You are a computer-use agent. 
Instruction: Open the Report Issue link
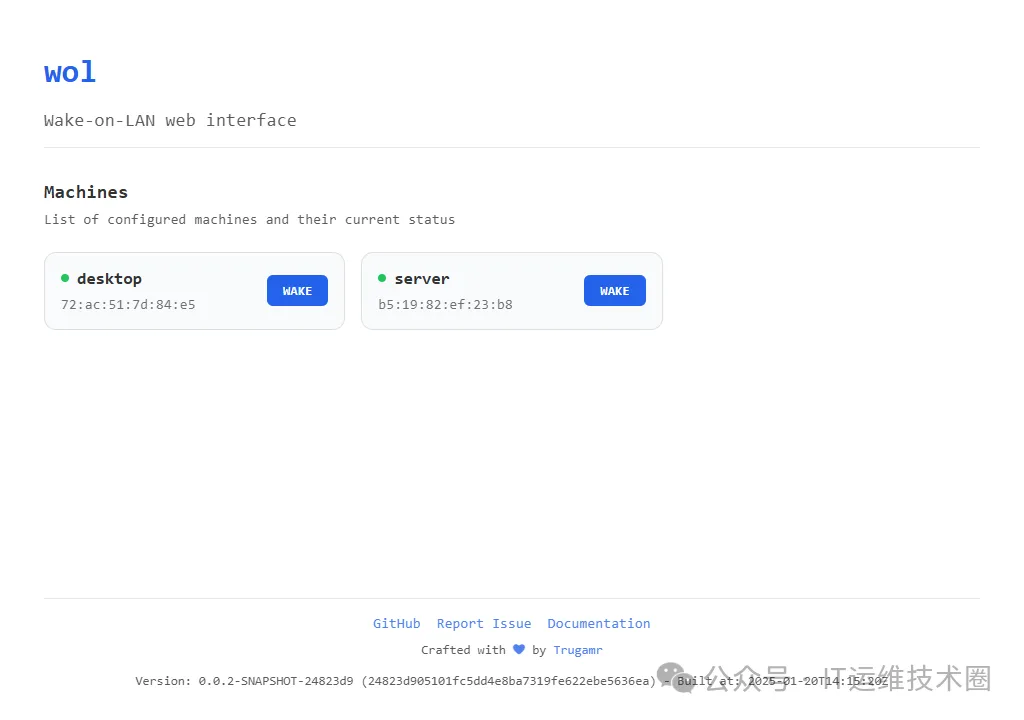pyautogui.click(x=484, y=623)
